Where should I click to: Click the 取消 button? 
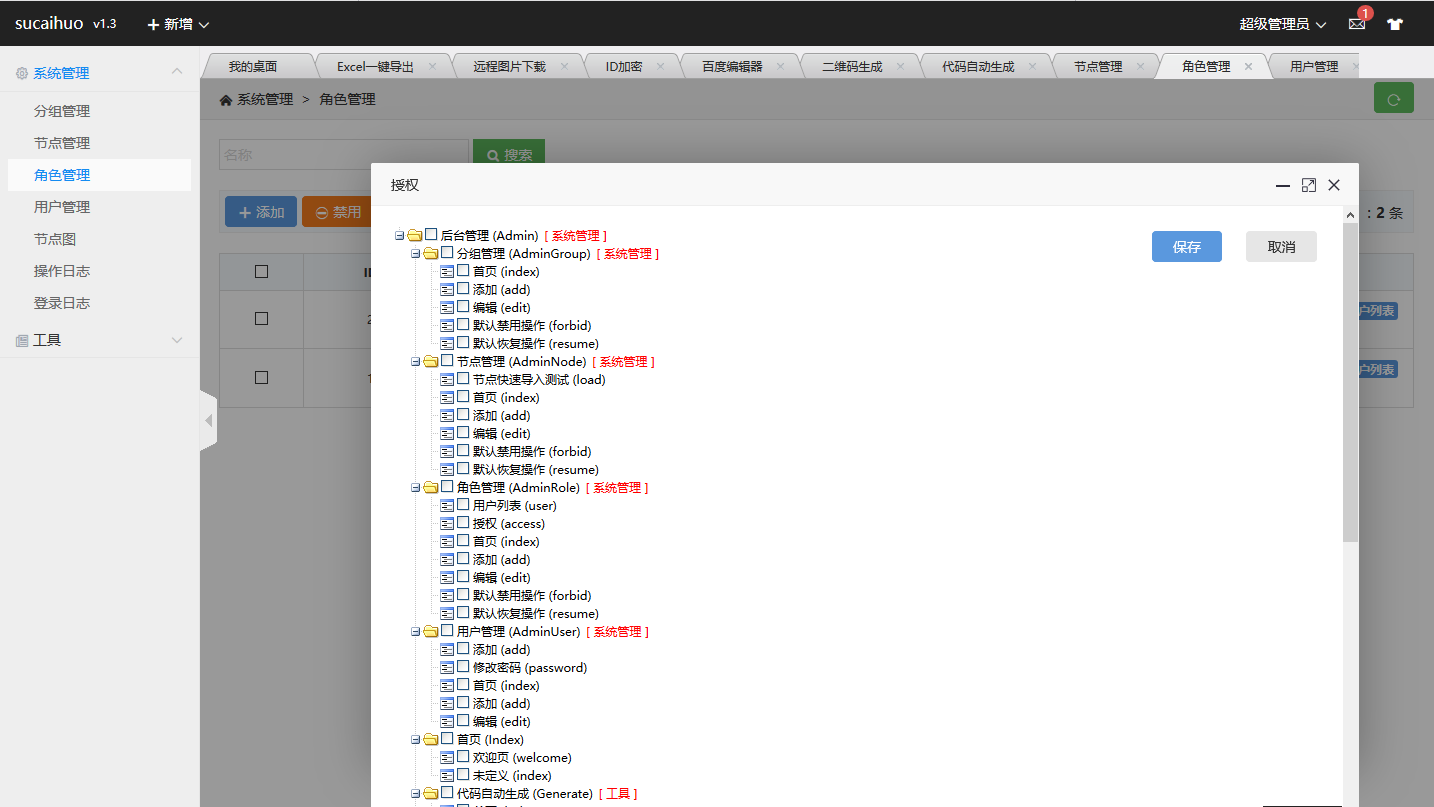pos(1281,247)
